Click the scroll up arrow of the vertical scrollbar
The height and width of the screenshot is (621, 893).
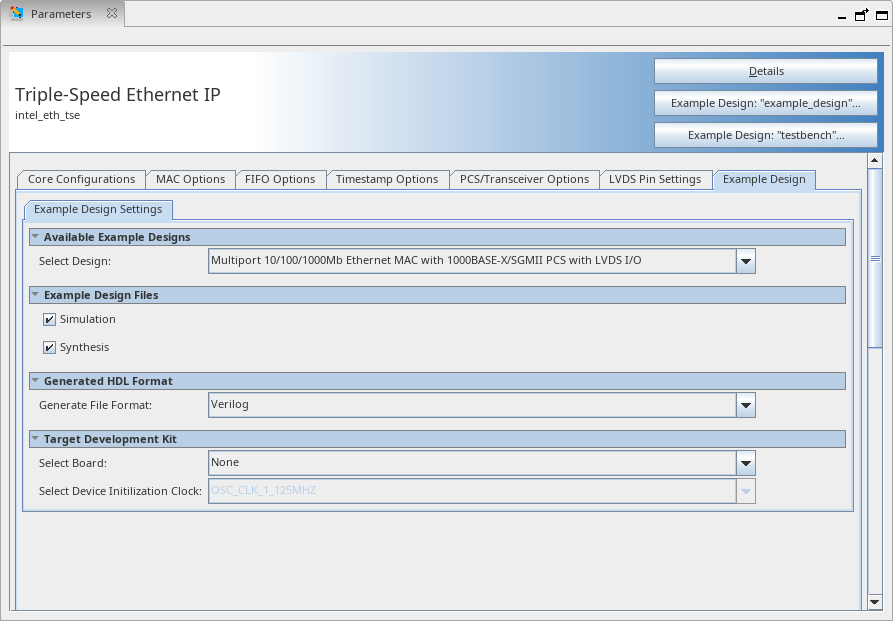pos(875,161)
